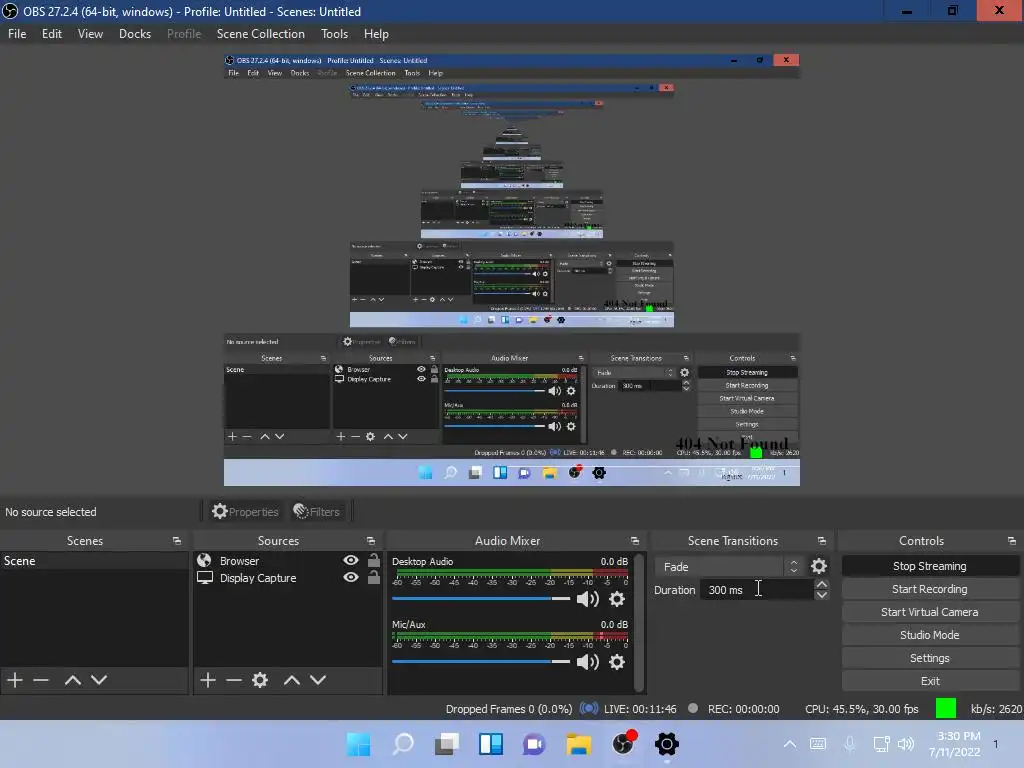Image resolution: width=1024 pixels, height=768 pixels.
Task: Click Start Recording button
Action: pyautogui.click(x=929, y=589)
